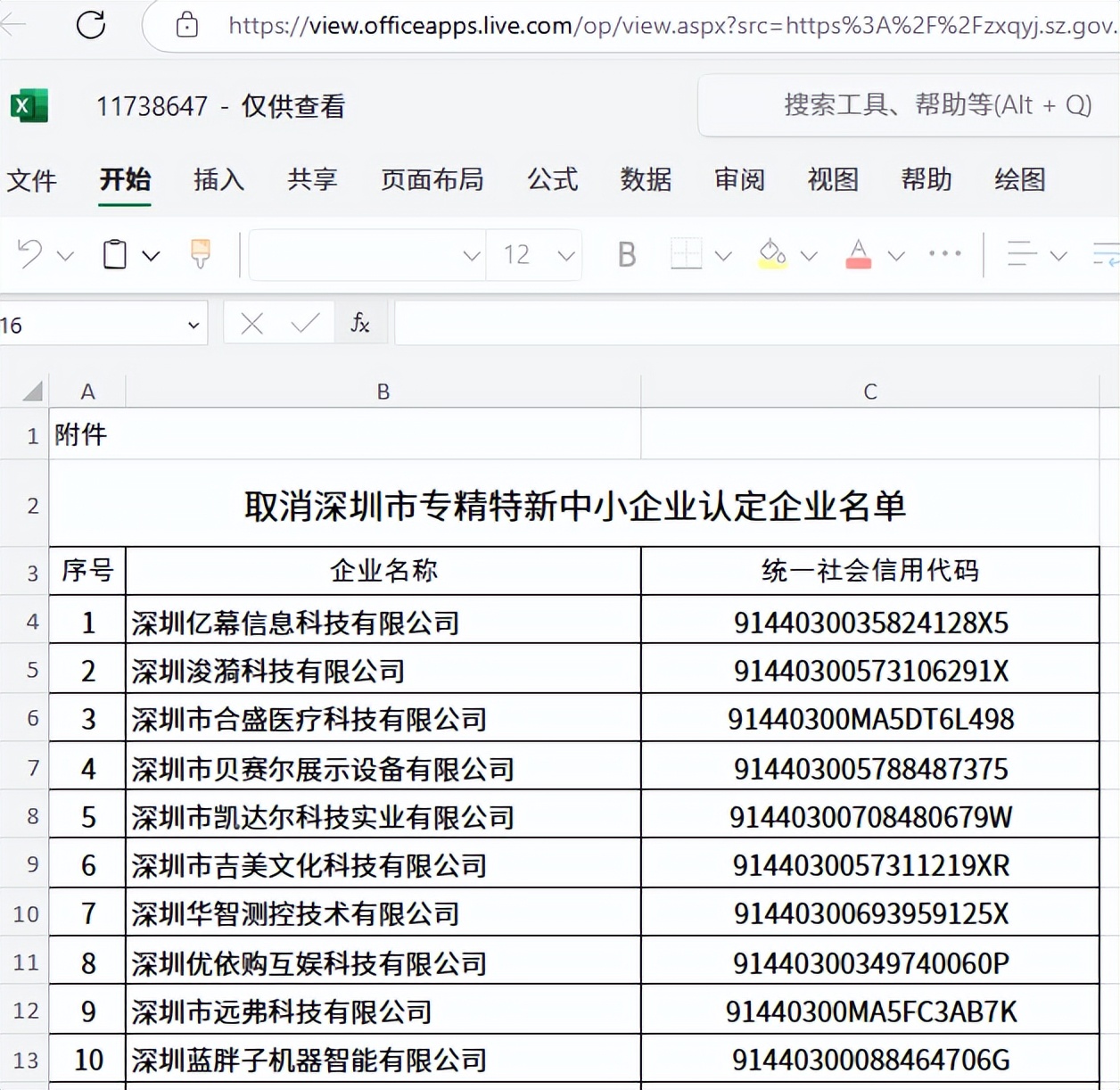
Task: Open the Name Box dropdown
Action: (x=194, y=325)
